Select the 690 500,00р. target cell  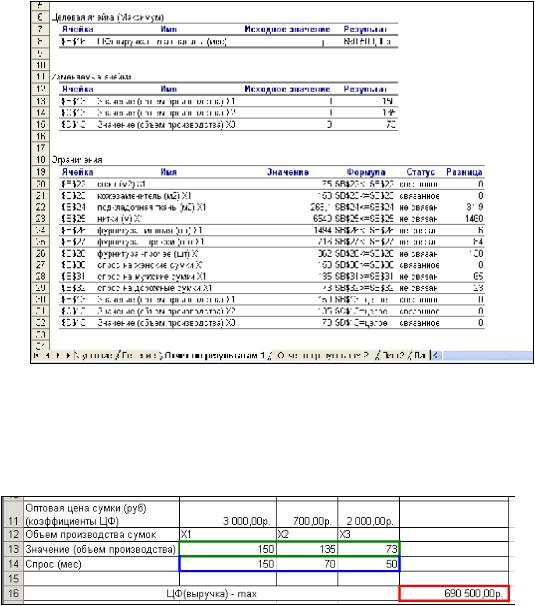454,593
